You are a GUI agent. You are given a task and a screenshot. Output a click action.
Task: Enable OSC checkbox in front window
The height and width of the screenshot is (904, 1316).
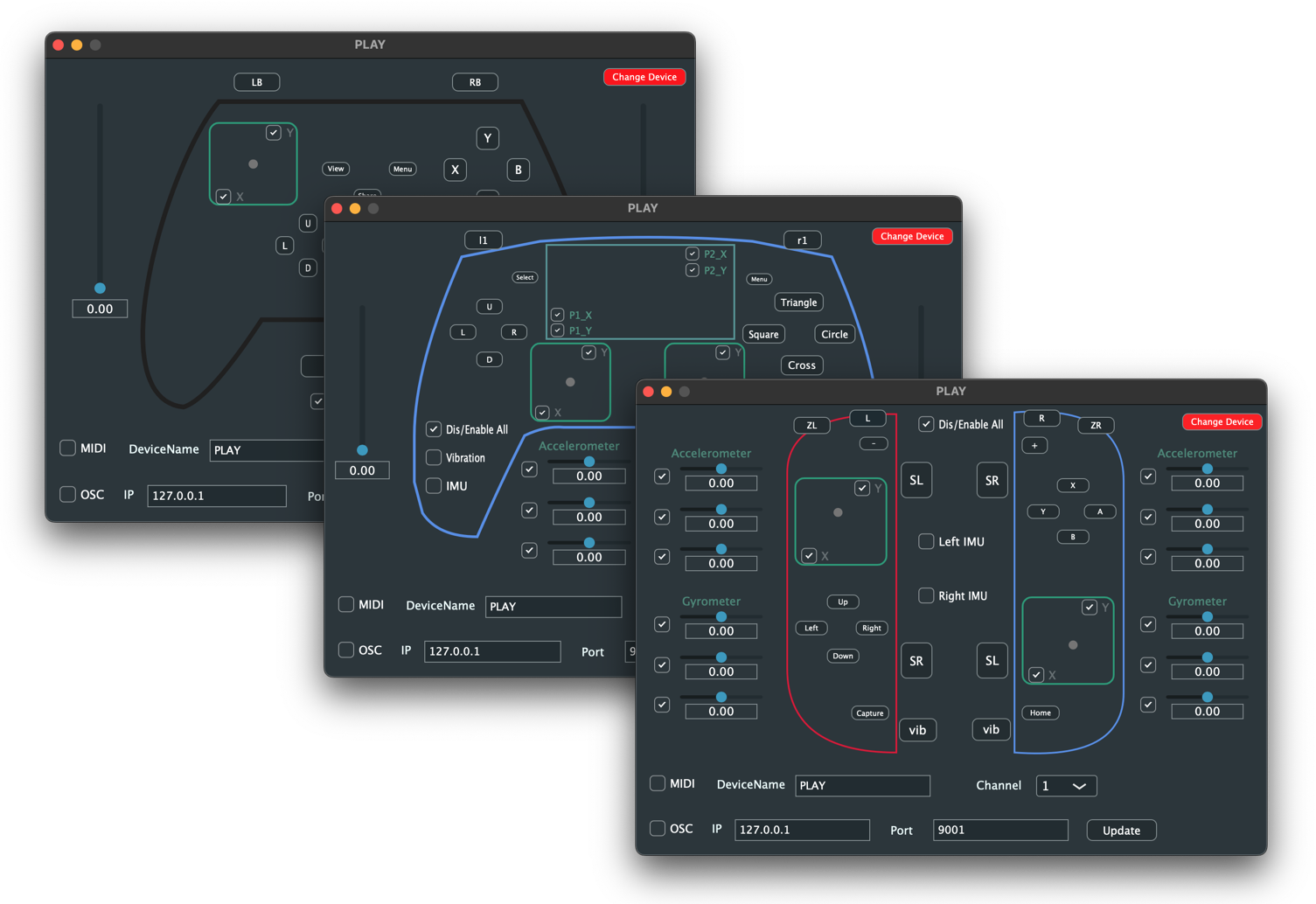[x=658, y=829]
